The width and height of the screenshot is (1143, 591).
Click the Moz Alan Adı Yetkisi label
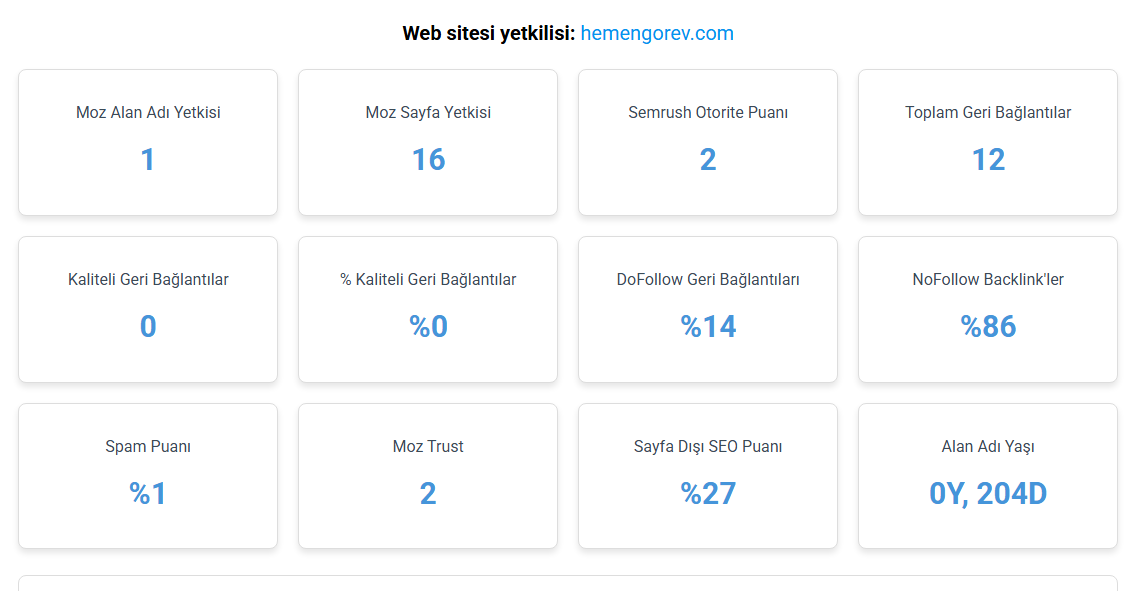point(148,112)
